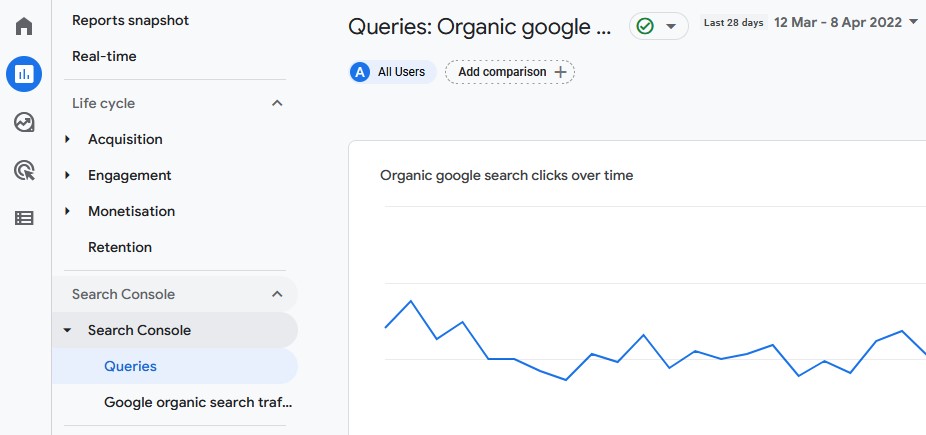
Task: Open Reports snapshot
Action: pyautogui.click(x=131, y=20)
